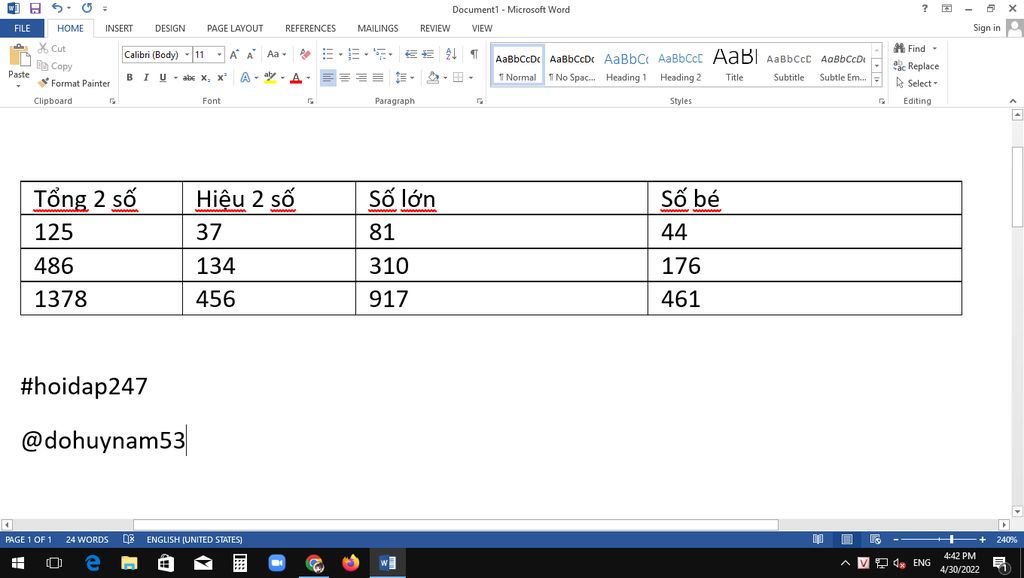Screen dimensions: 1024x578
Task: Open the Font dialog launcher
Action: click(x=310, y=101)
